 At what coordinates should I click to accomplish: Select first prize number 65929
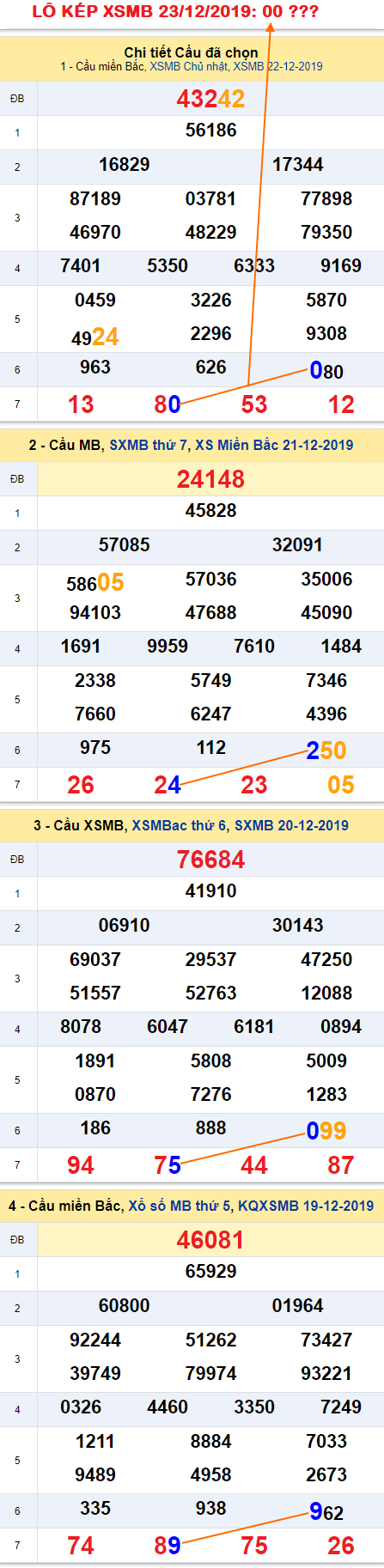tap(211, 1272)
